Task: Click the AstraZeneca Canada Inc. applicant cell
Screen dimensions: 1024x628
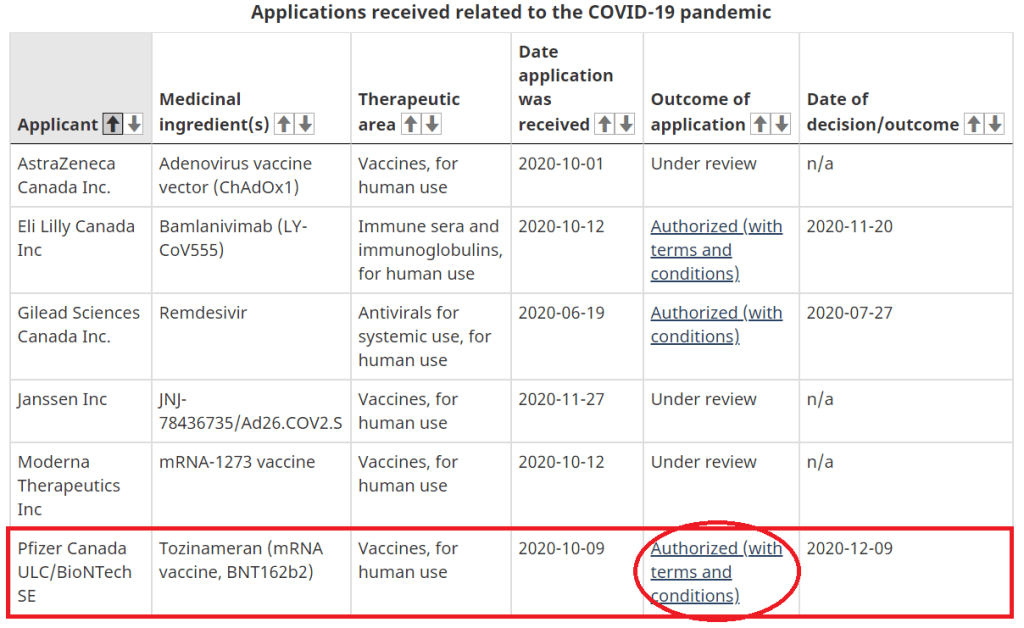Action: 66,175
